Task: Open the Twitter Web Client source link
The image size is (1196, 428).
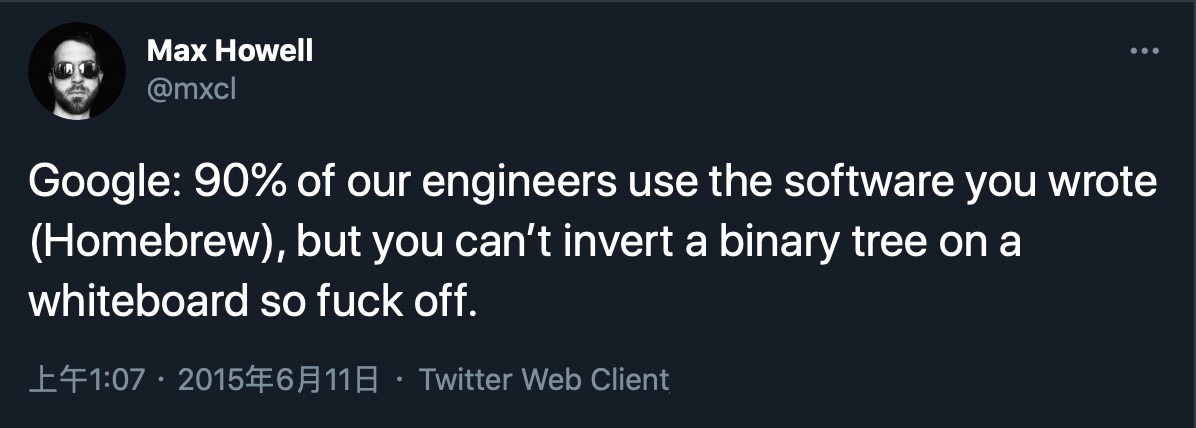Action: point(543,380)
